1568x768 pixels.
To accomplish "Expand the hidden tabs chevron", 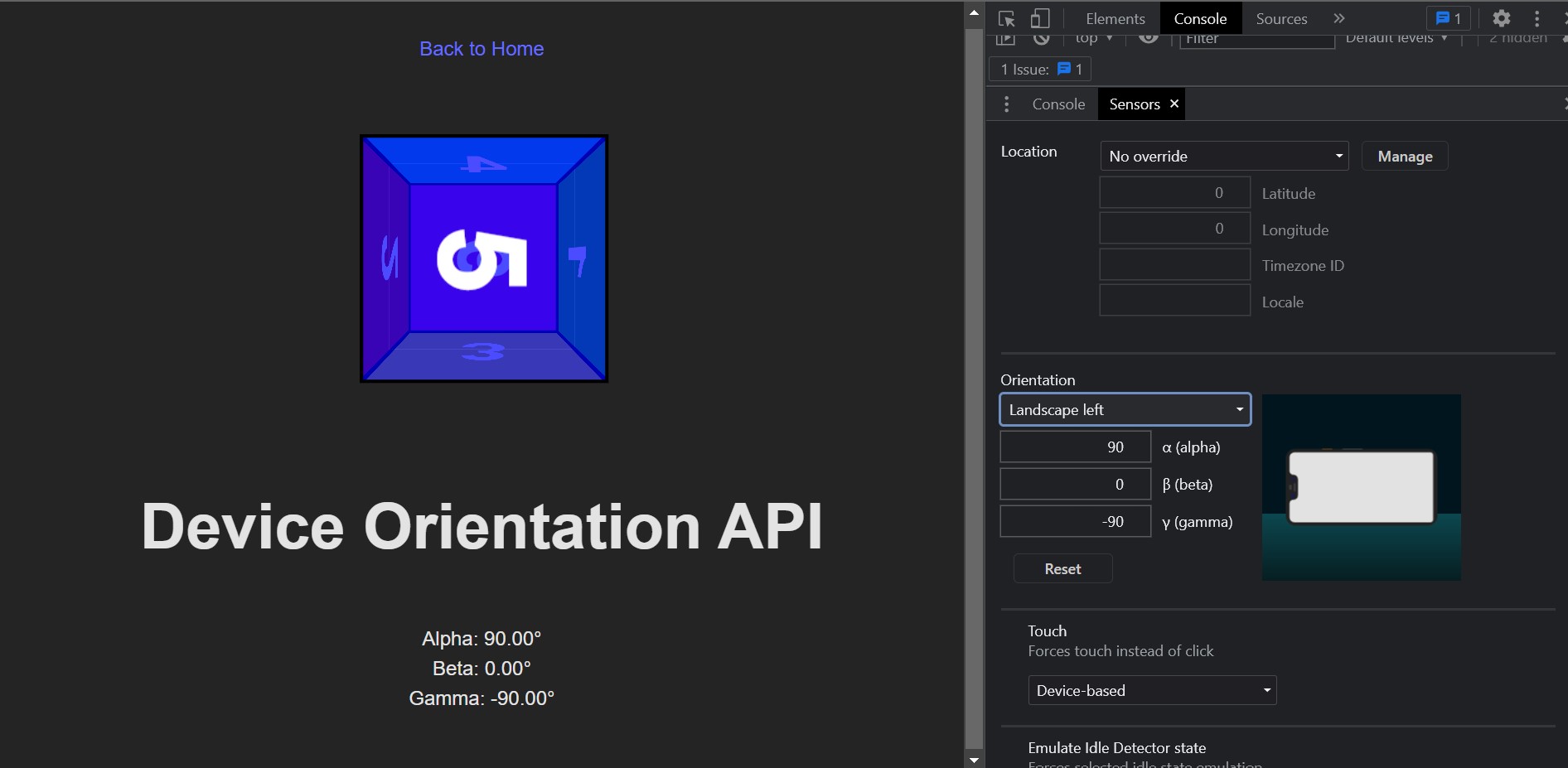I will 1338,18.
